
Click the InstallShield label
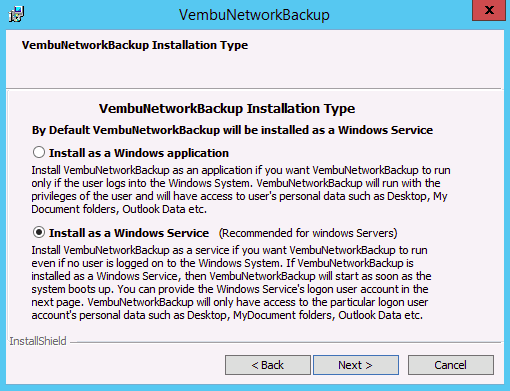coord(38,341)
